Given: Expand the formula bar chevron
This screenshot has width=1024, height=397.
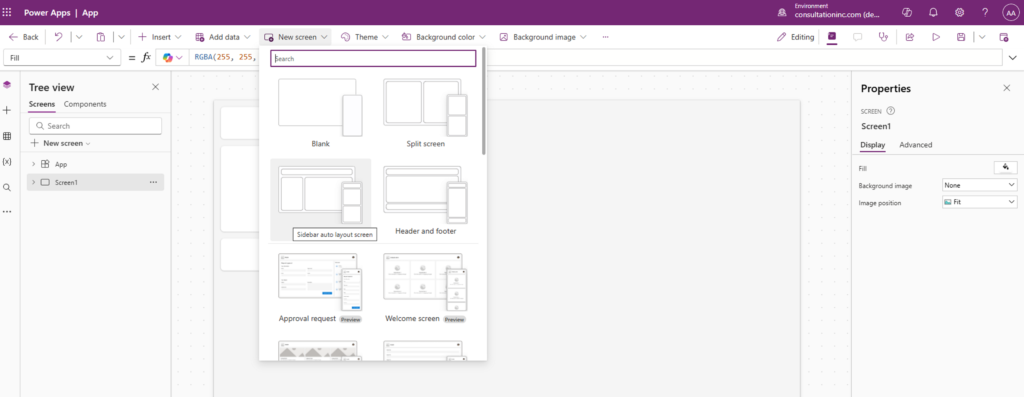Looking at the screenshot, I should pos(1013,57).
